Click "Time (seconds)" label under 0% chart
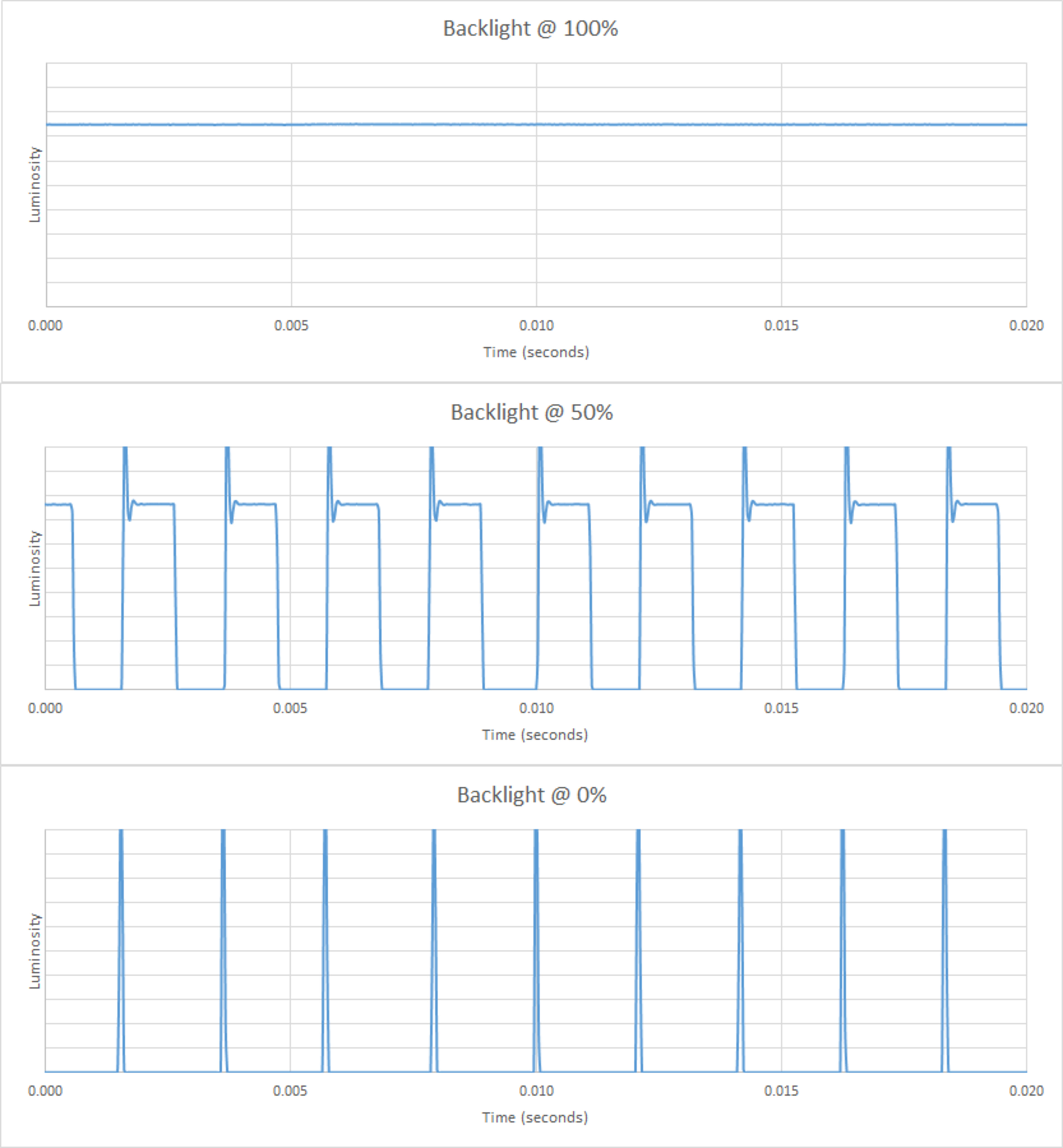Viewport: 1063px width, 1148px height. click(534, 1118)
